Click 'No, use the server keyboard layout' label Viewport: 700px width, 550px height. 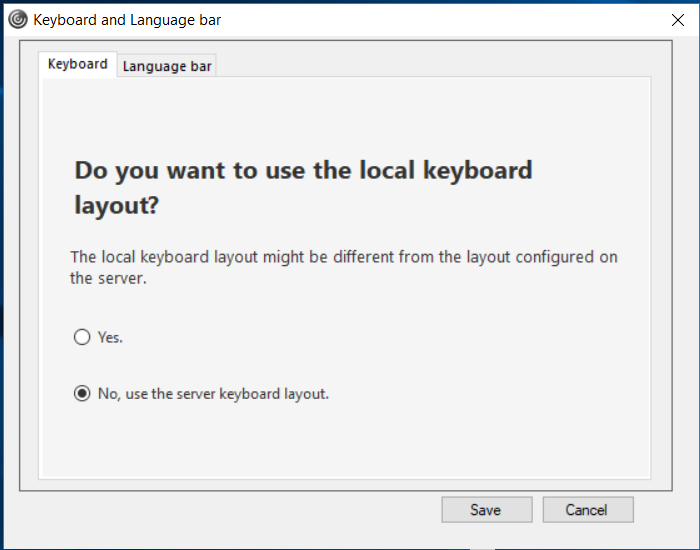[213, 394]
